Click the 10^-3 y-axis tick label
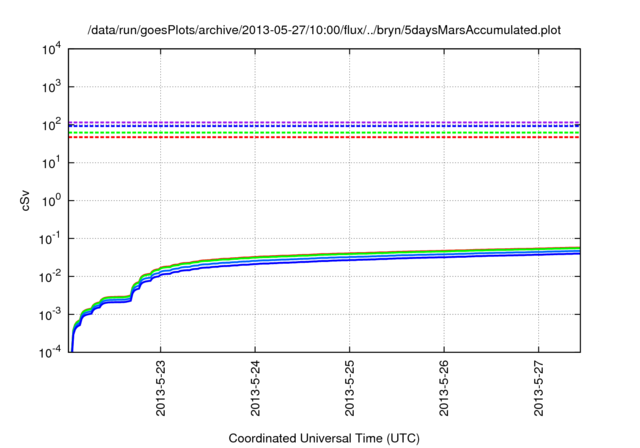This screenshot has width=640, height=448. pyautogui.click(x=50, y=314)
